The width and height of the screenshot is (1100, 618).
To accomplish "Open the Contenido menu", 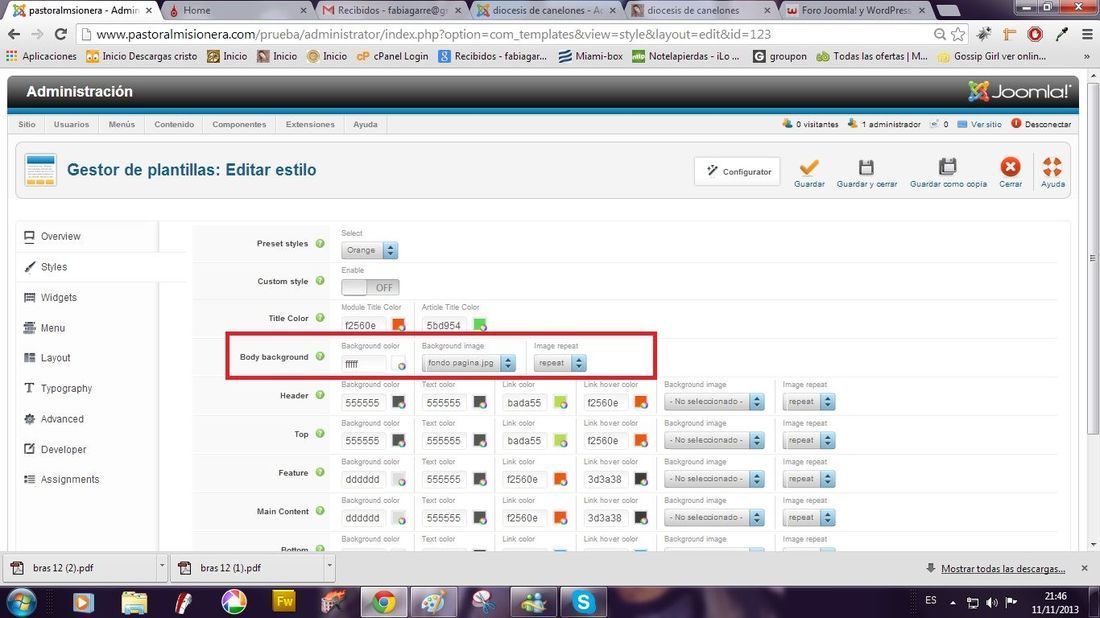I will pos(174,124).
